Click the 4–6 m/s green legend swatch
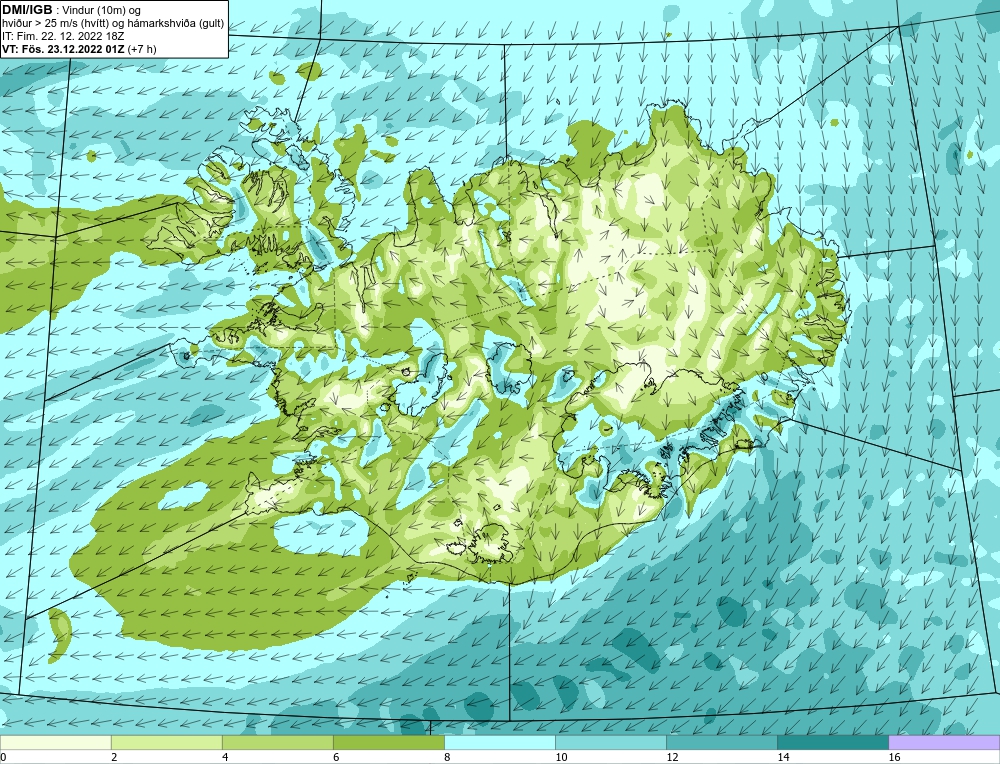Image resolution: width=1000 pixels, height=764 pixels. point(277,742)
